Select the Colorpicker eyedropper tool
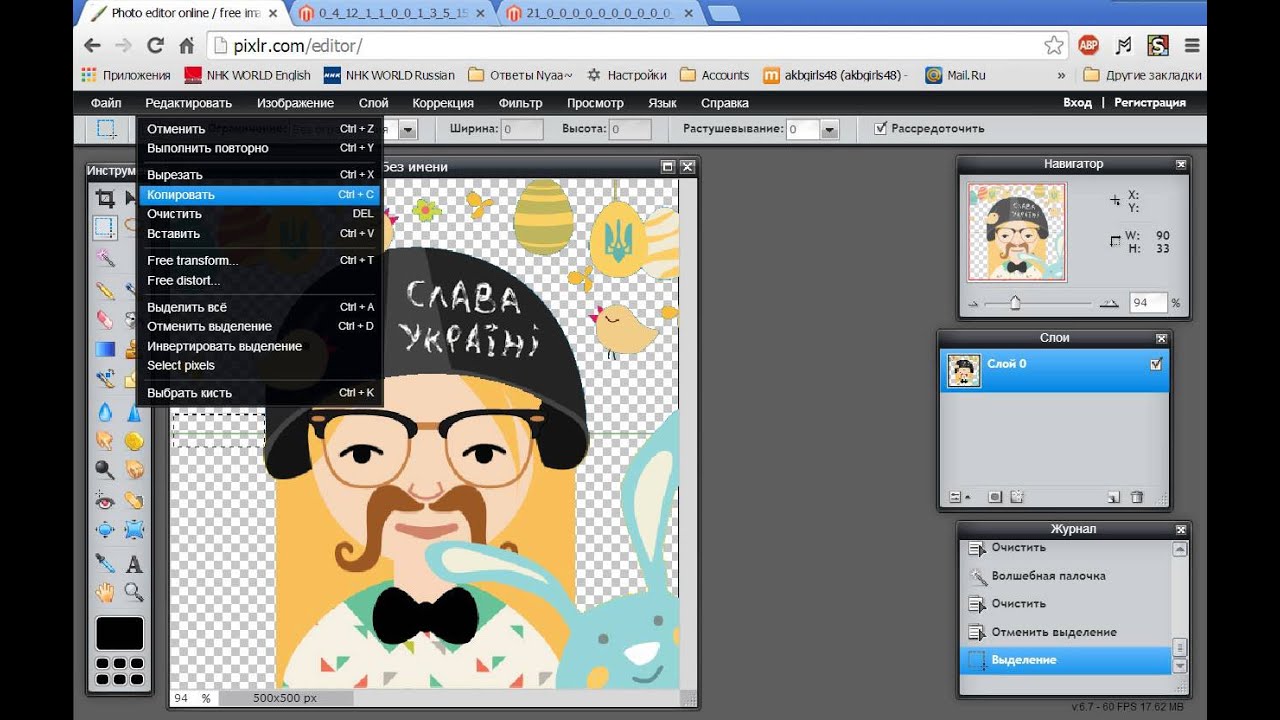The width and height of the screenshot is (1280, 720). click(x=105, y=563)
